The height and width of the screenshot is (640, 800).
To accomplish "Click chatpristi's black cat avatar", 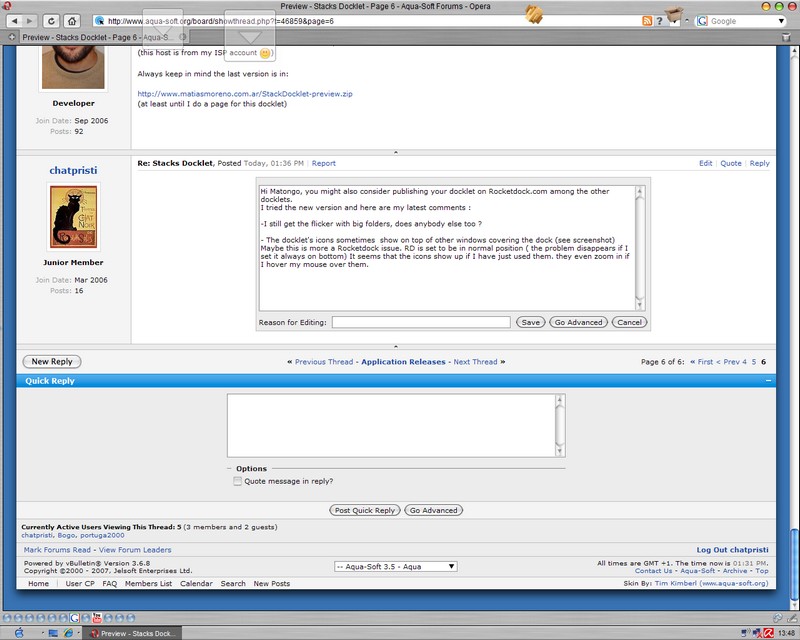I will click(73, 216).
